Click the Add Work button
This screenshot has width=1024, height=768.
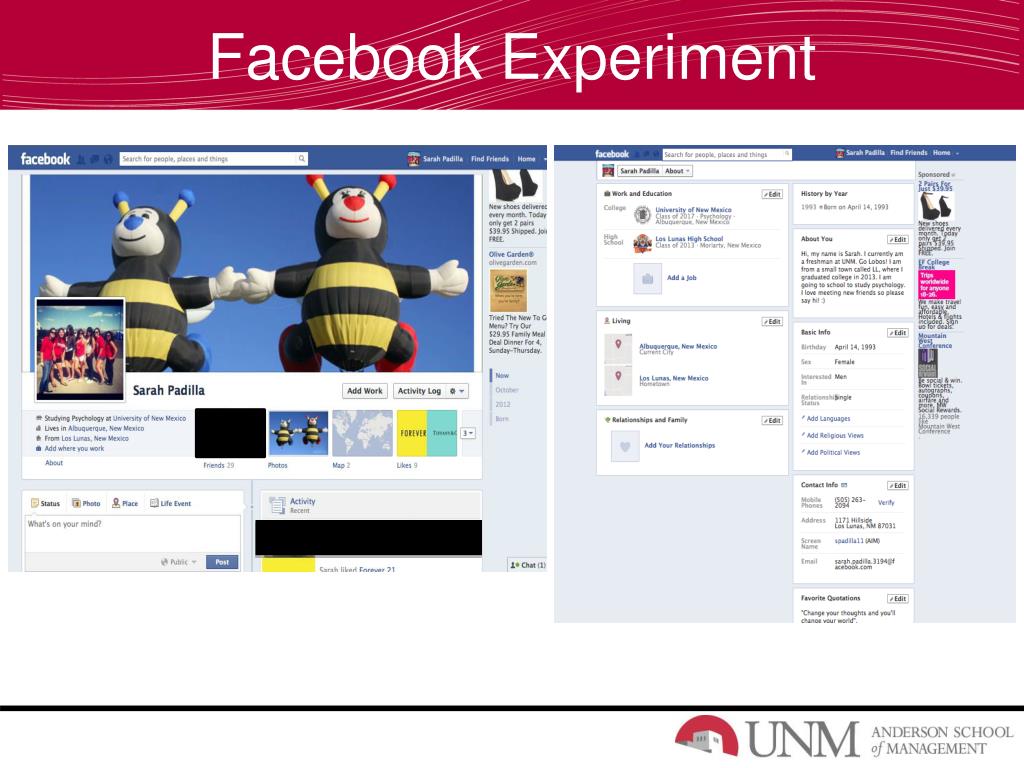pos(364,391)
